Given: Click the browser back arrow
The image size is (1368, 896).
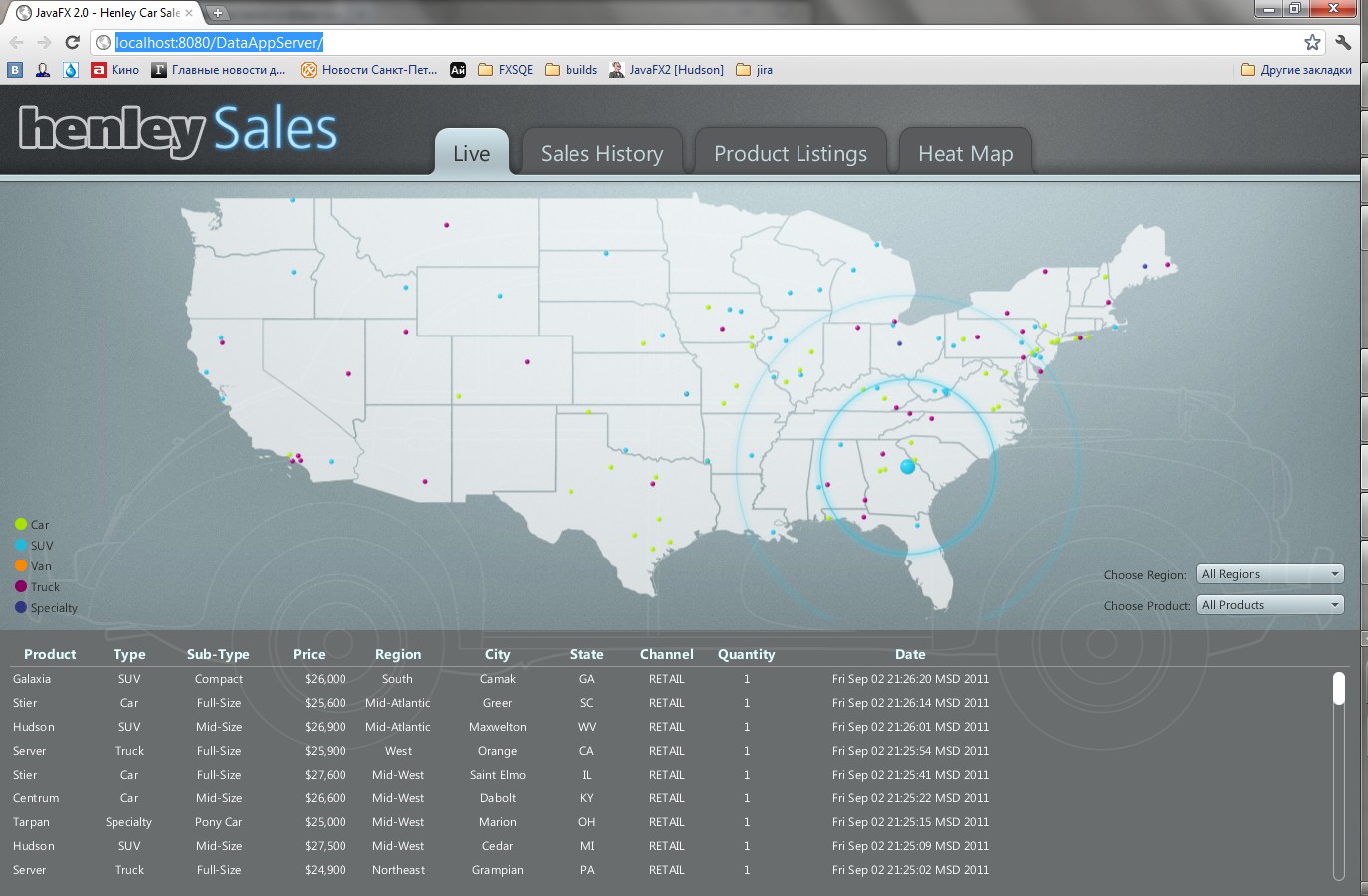Looking at the screenshot, I should (16, 42).
